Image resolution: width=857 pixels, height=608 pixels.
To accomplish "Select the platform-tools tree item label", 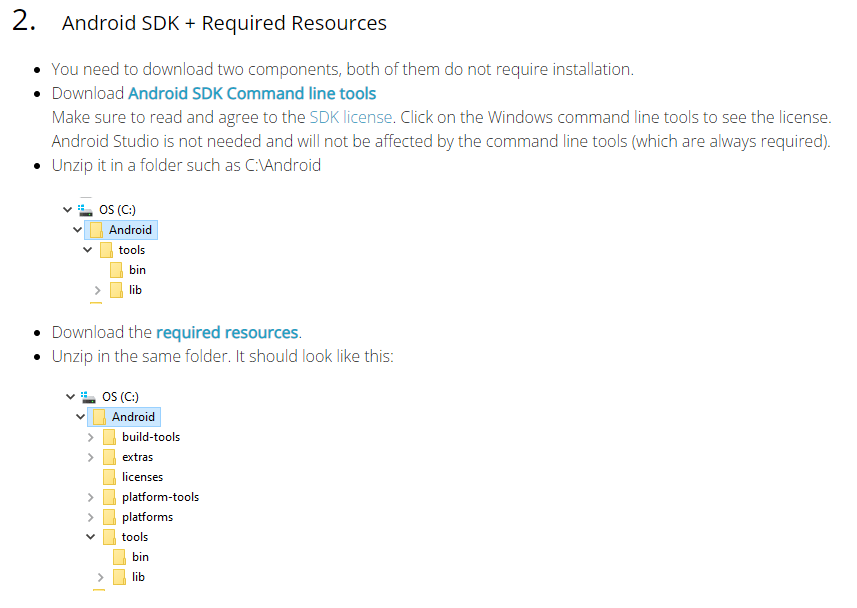I will pyautogui.click(x=160, y=497).
